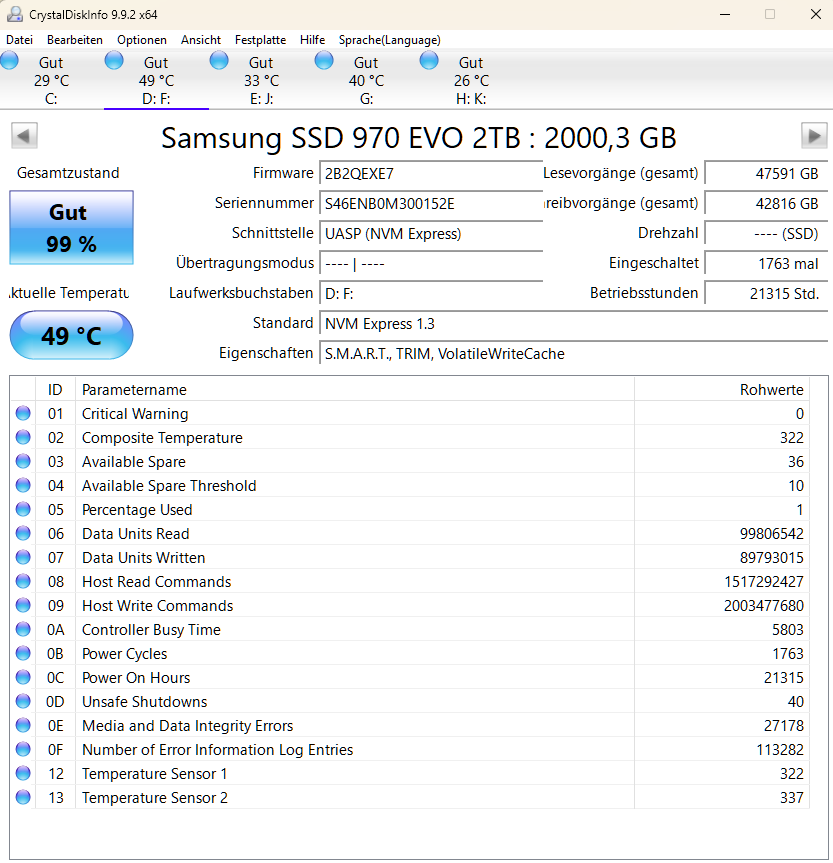The width and height of the screenshot is (833, 863).
Task: Click the Standard field NVM Express 1.3
Action: [573, 324]
